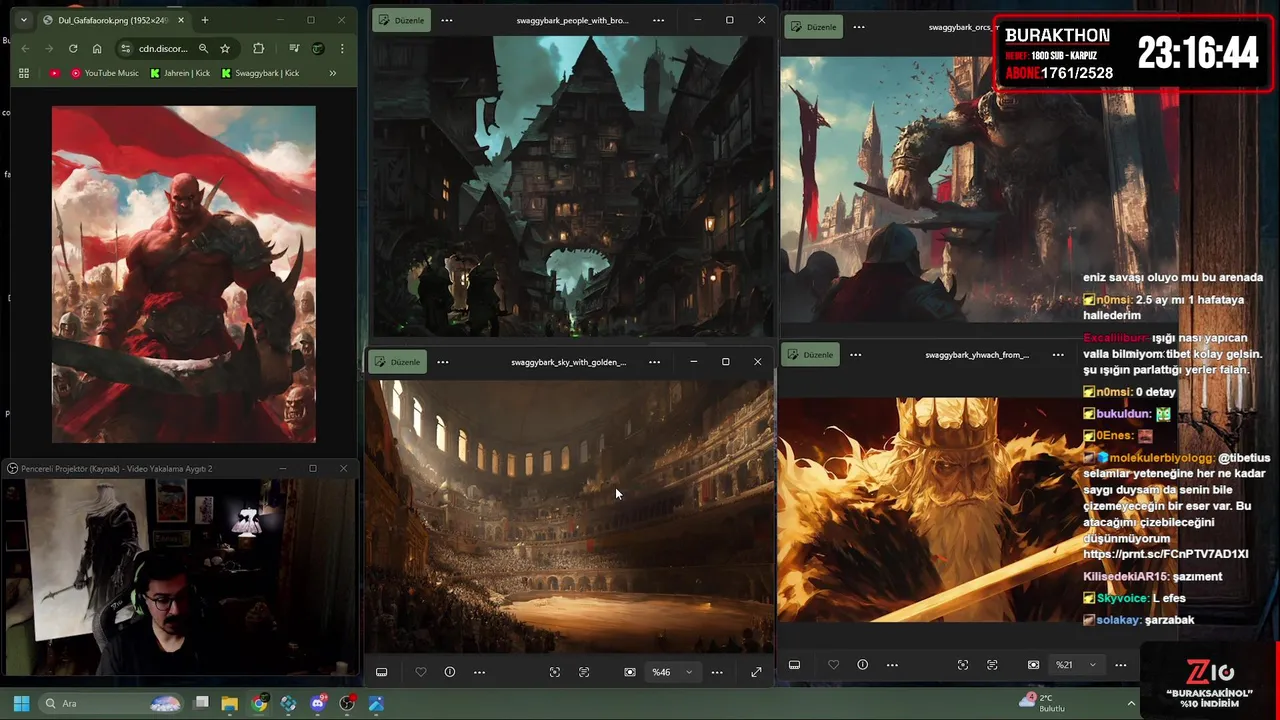Open the Chrome three-dot menu

click(342, 48)
